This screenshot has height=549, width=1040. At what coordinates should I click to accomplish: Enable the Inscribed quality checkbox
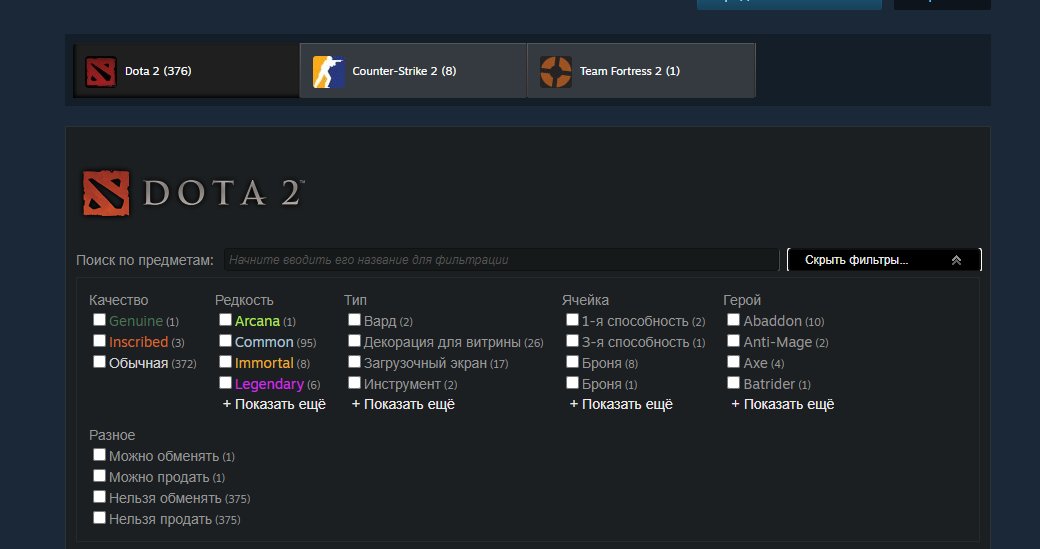(x=99, y=341)
